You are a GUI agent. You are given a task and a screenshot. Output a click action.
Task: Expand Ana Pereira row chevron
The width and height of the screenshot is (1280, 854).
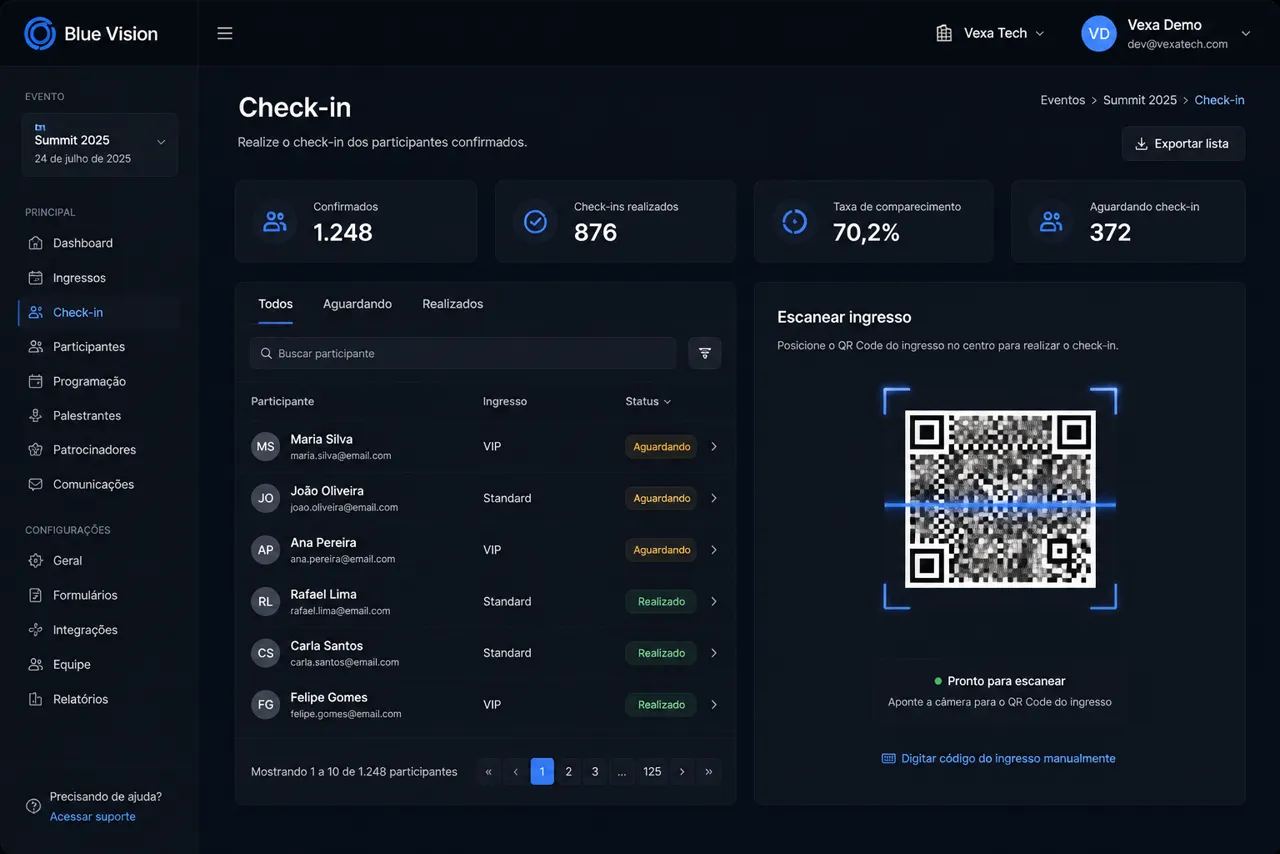714,550
